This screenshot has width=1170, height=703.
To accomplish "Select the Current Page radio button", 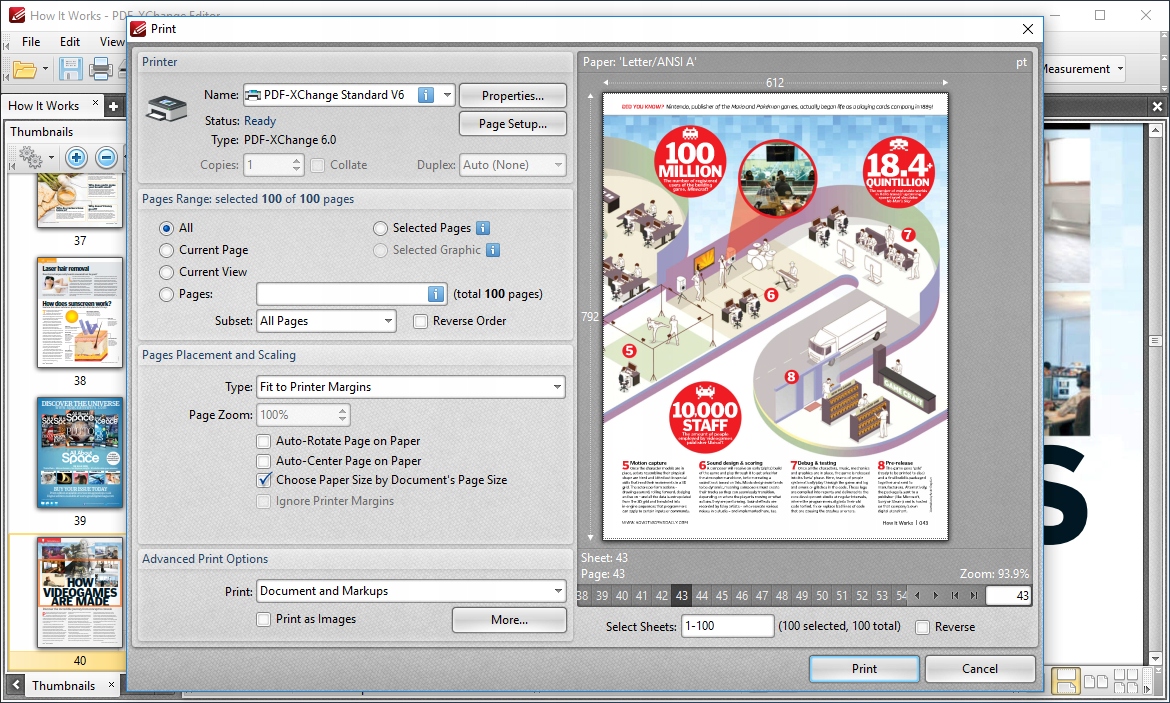I will coord(166,250).
